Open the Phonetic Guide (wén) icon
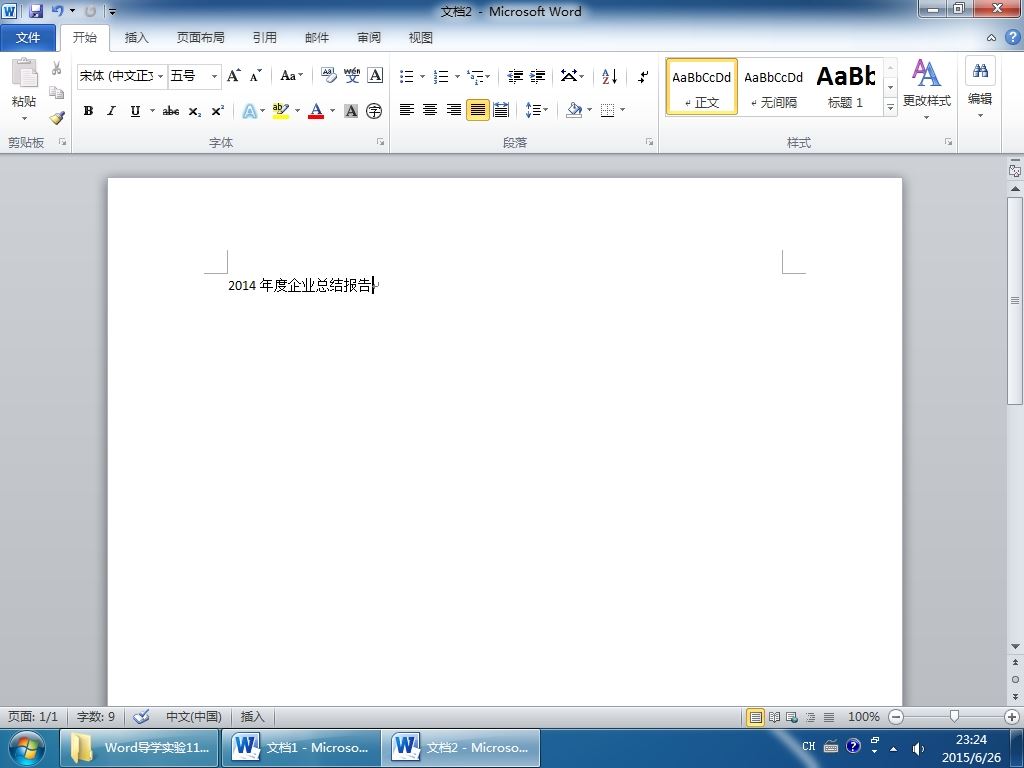This screenshot has height=768, width=1024. (x=352, y=76)
